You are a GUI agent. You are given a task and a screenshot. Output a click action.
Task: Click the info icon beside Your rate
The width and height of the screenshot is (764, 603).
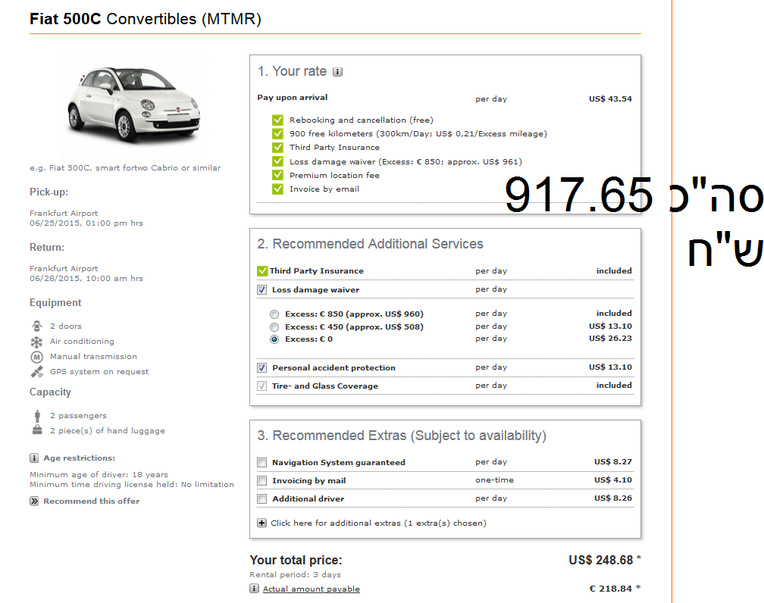(x=337, y=72)
